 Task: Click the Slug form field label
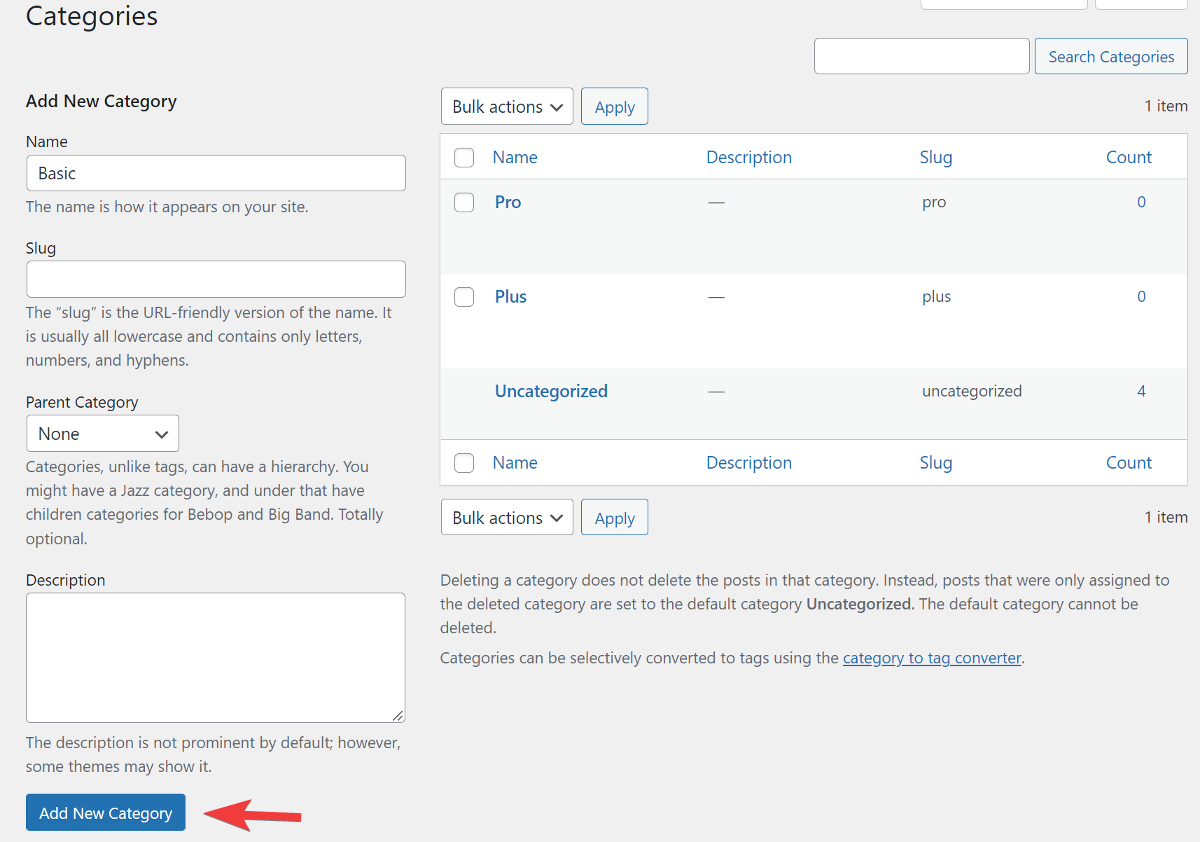[41, 248]
